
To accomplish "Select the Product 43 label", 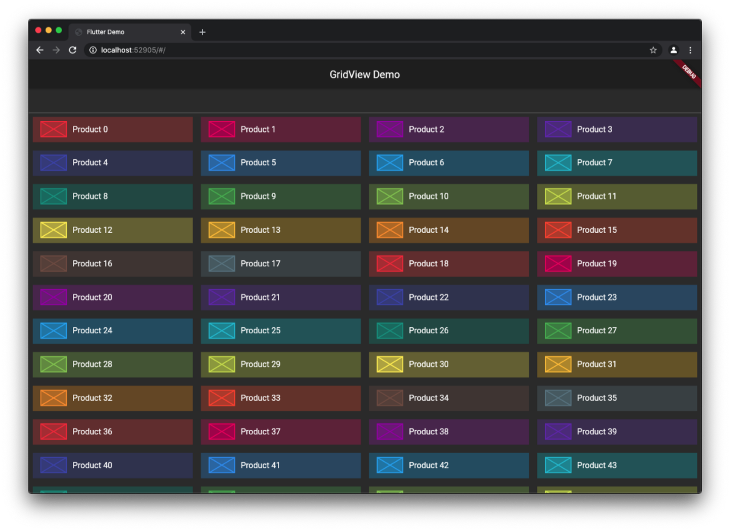I will (x=597, y=465).
